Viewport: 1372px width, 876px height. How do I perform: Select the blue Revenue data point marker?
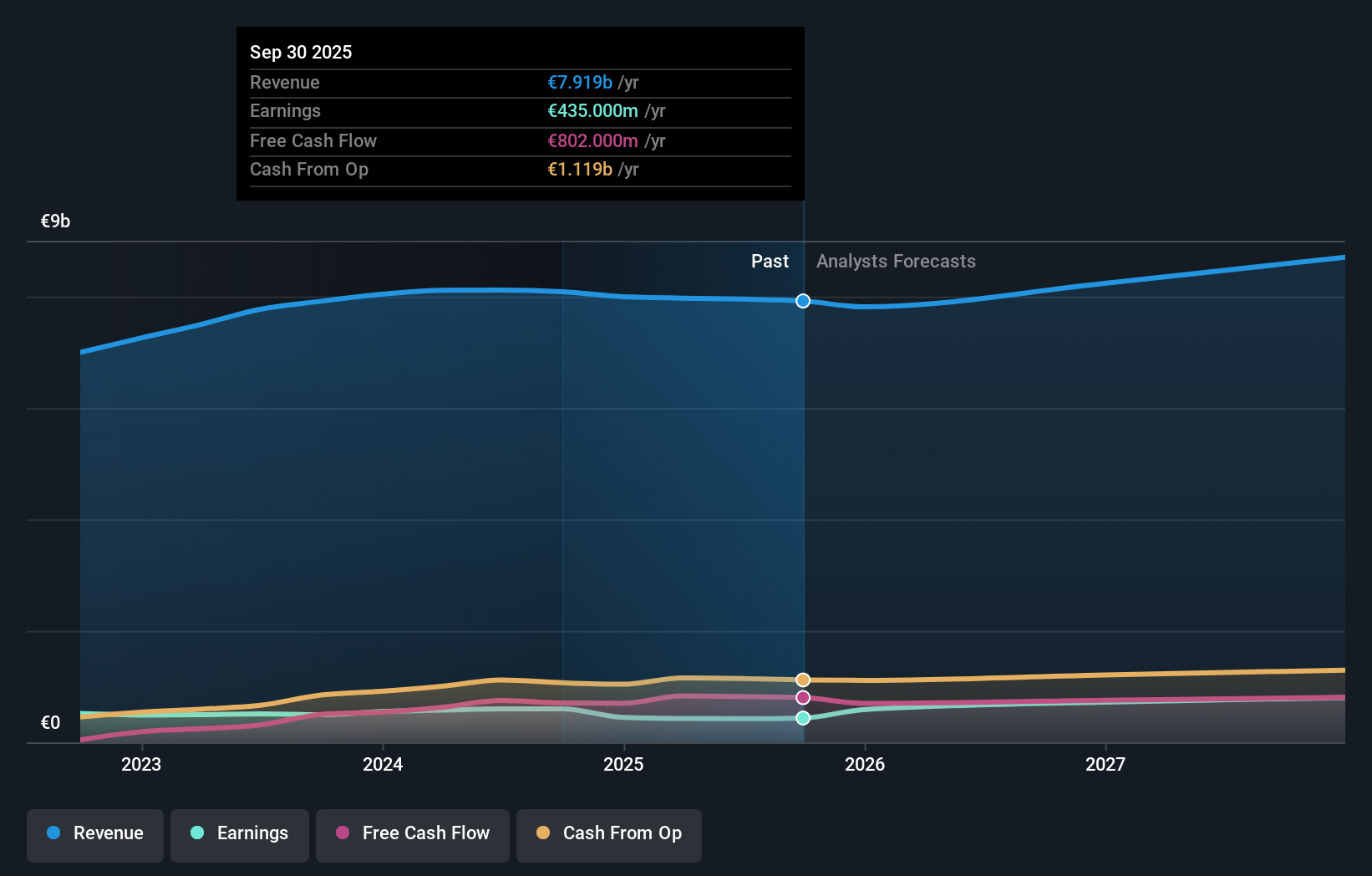[802, 301]
